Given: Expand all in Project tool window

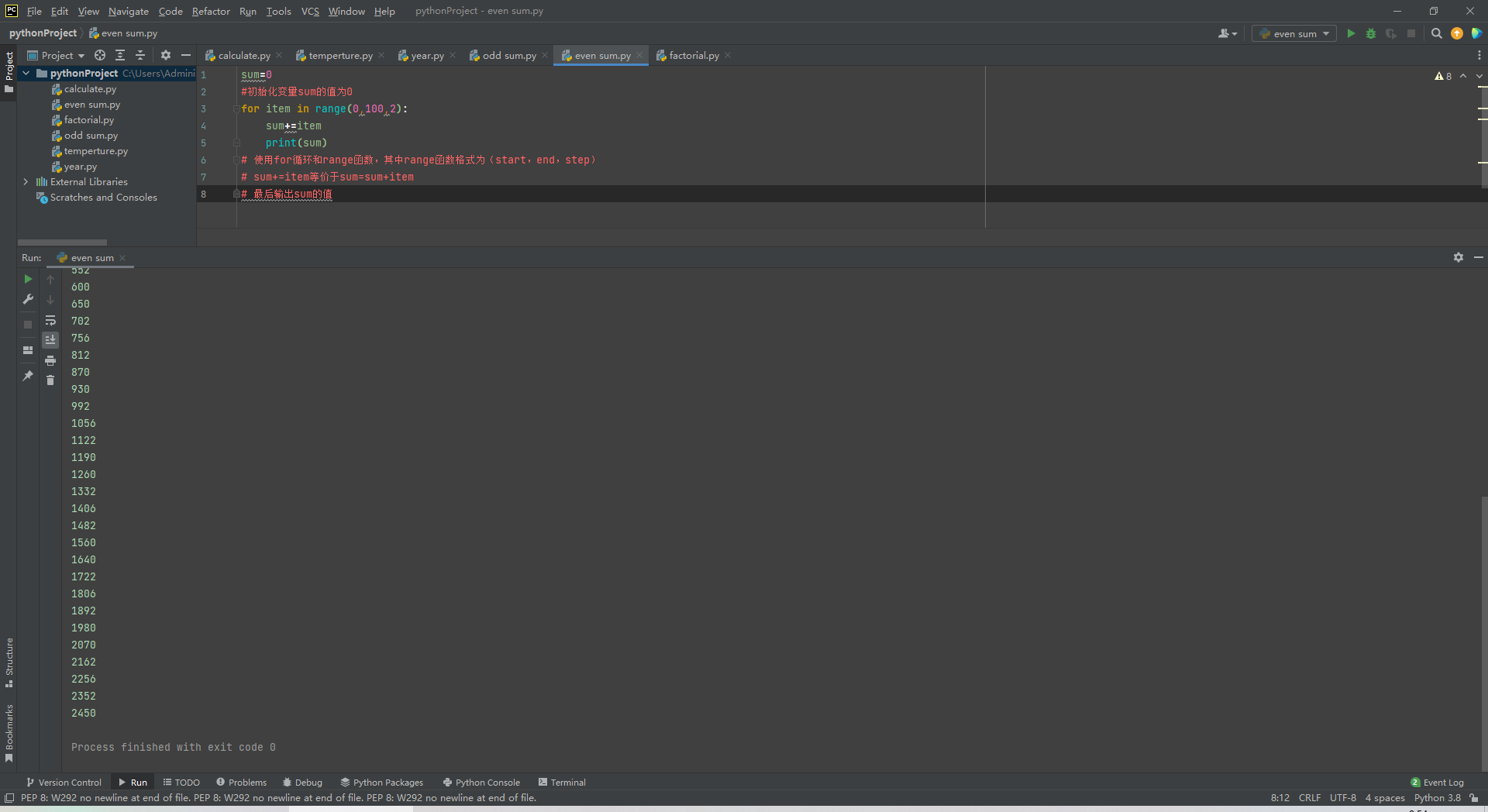Looking at the screenshot, I should pyautogui.click(x=120, y=55).
